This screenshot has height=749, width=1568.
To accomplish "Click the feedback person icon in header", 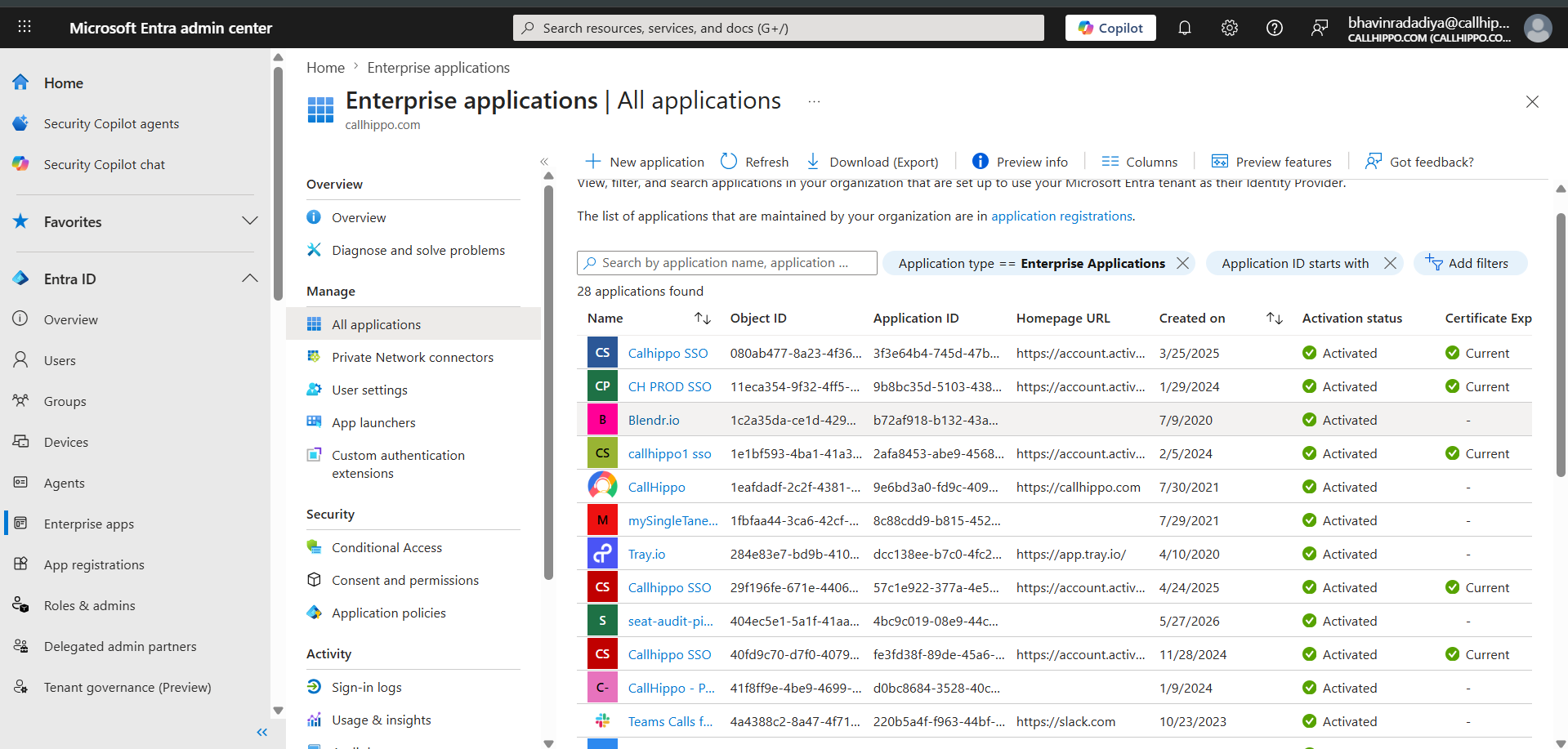I will tap(1319, 28).
